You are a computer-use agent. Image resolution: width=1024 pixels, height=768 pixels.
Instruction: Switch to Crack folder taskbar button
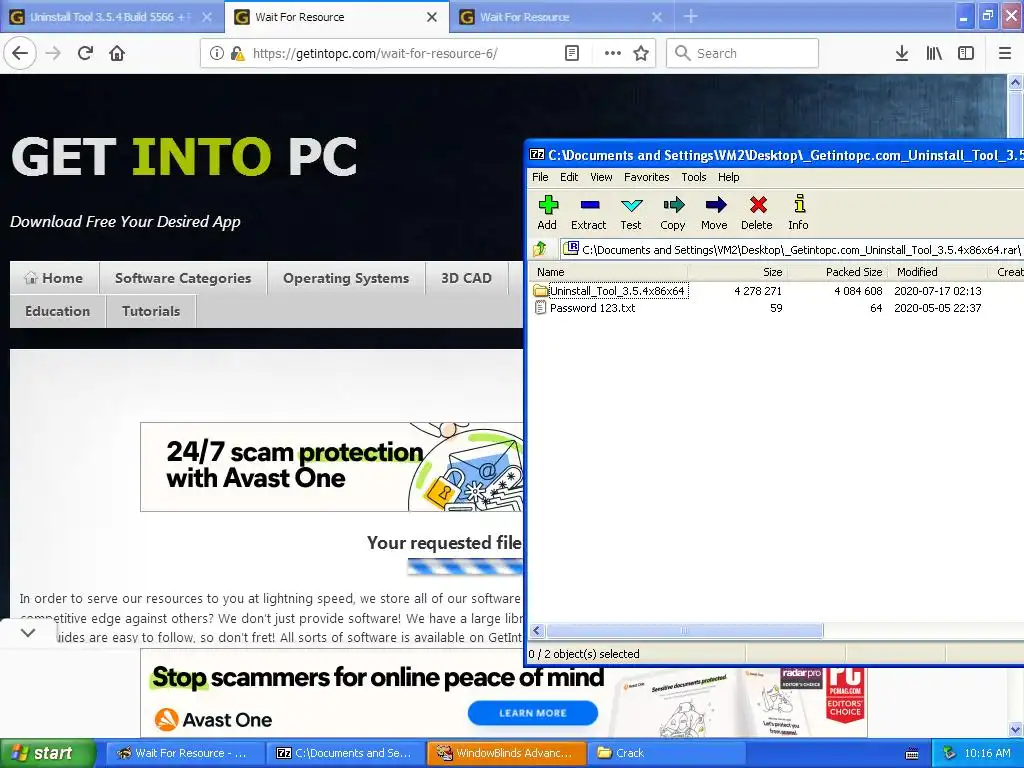tap(667, 753)
